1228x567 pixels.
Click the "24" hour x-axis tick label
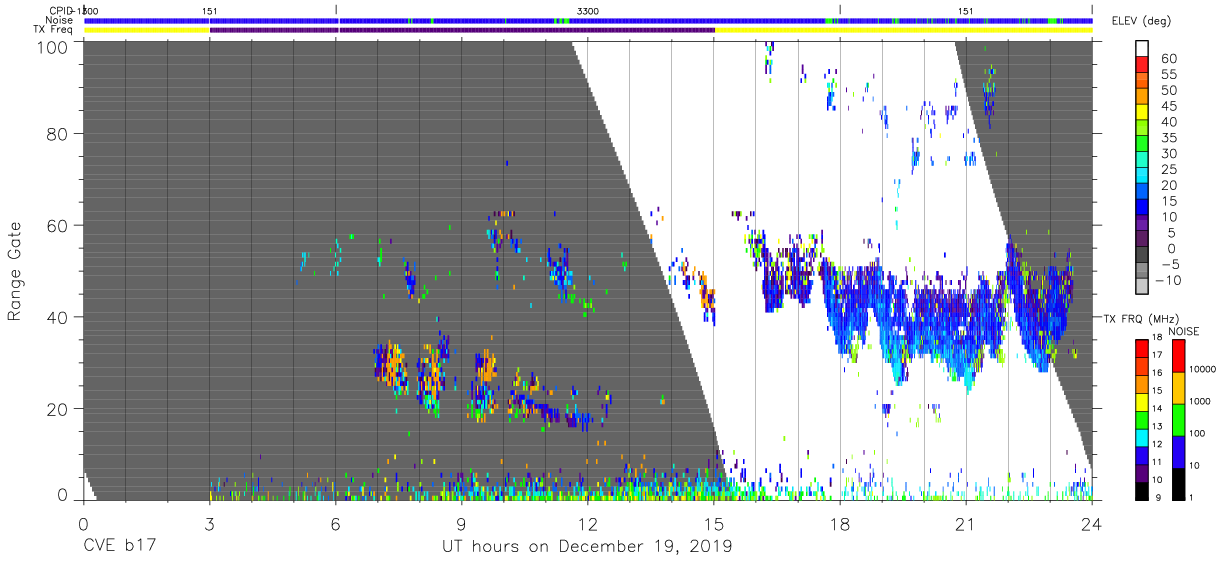[1092, 523]
